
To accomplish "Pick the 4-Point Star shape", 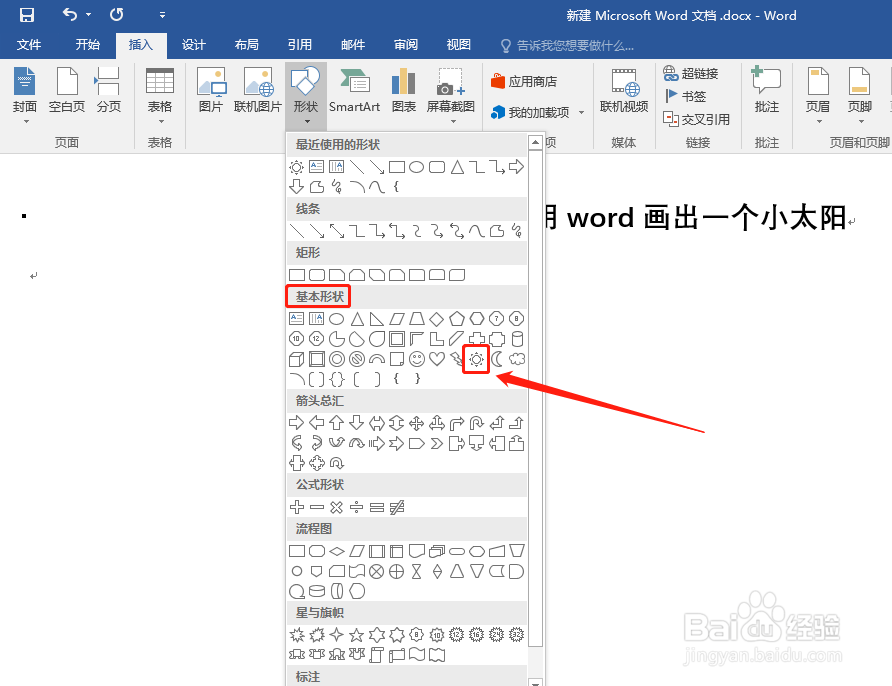I will tap(337, 635).
